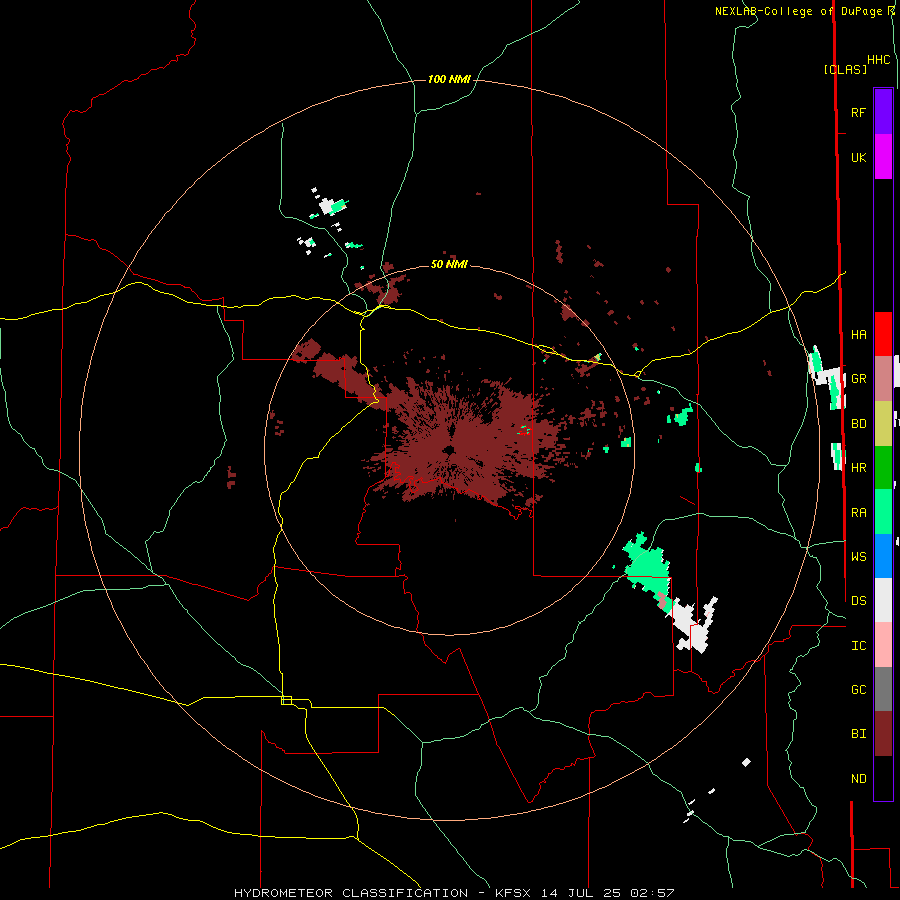
Task: Click the RF legend label
Action: [859, 112]
